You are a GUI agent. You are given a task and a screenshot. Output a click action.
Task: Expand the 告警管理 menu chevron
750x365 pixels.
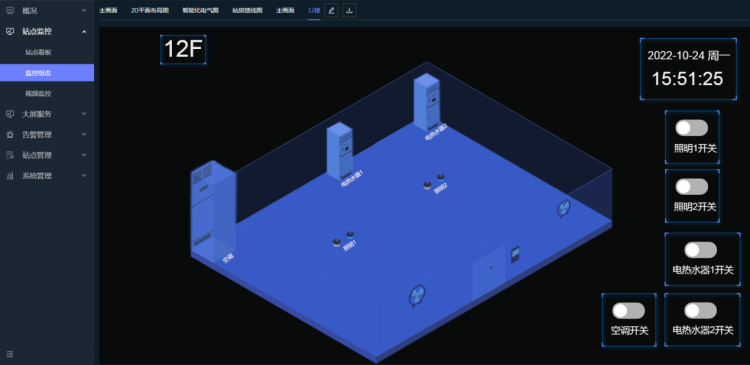pyautogui.click(x=84, y=134)
